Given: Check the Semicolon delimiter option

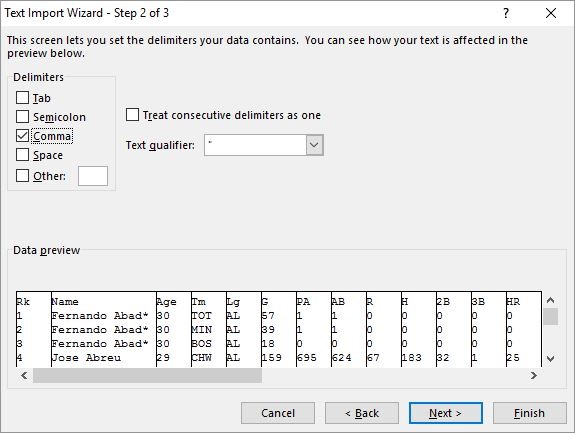Looking at the screenshot, I should (x=22, y=117).
